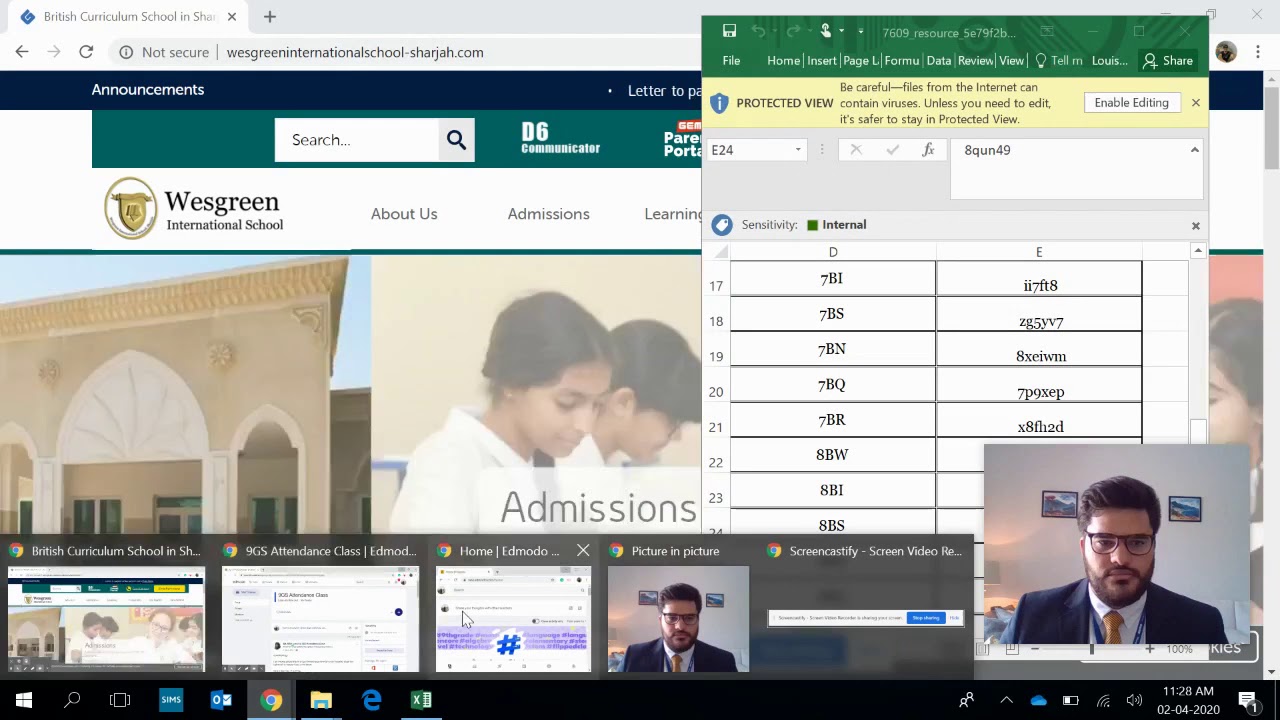Select cell containing 7BI
1280x720 pixels.
(832, 279)
